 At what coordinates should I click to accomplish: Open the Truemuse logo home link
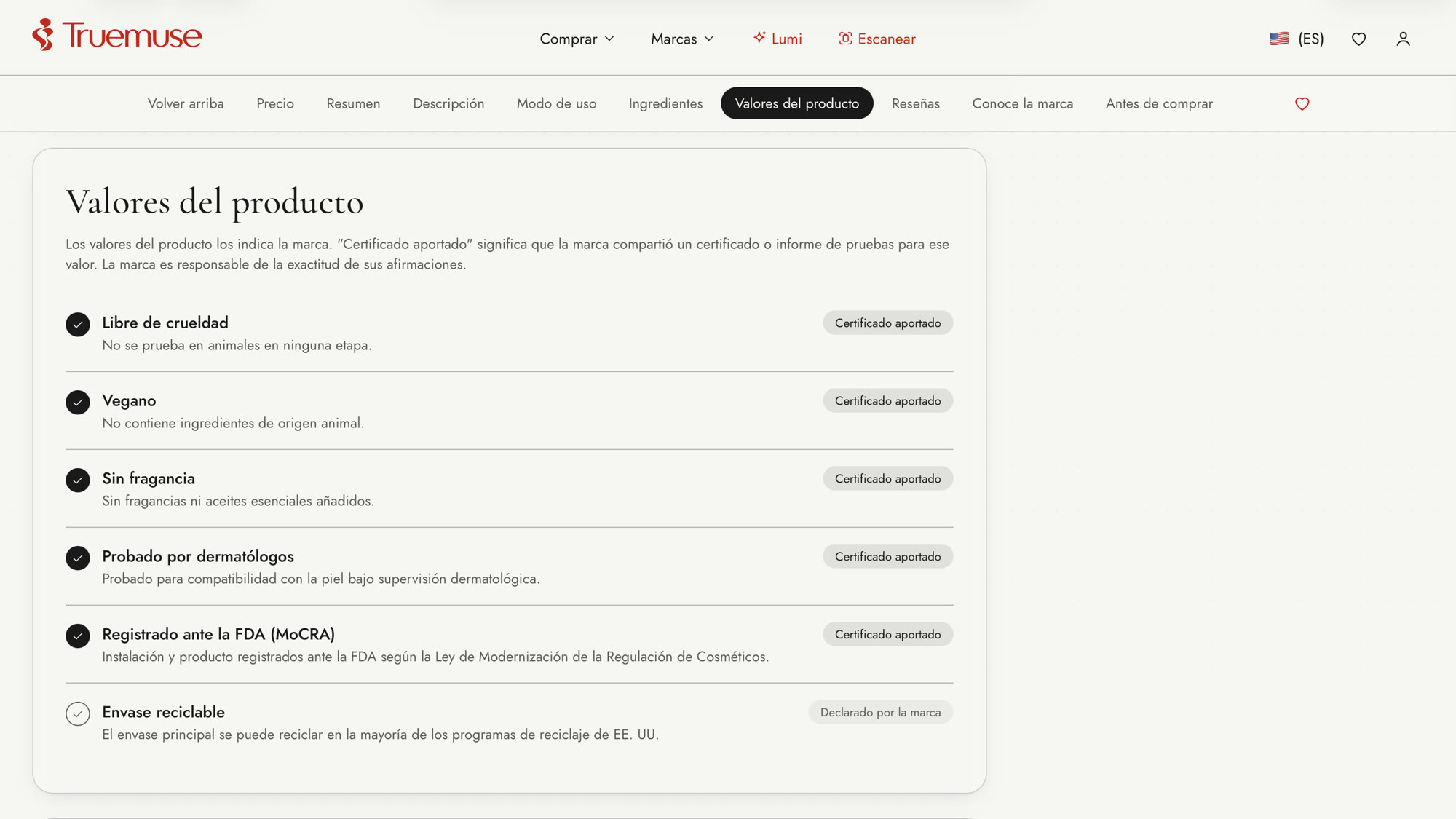click(x=117, y=35)
